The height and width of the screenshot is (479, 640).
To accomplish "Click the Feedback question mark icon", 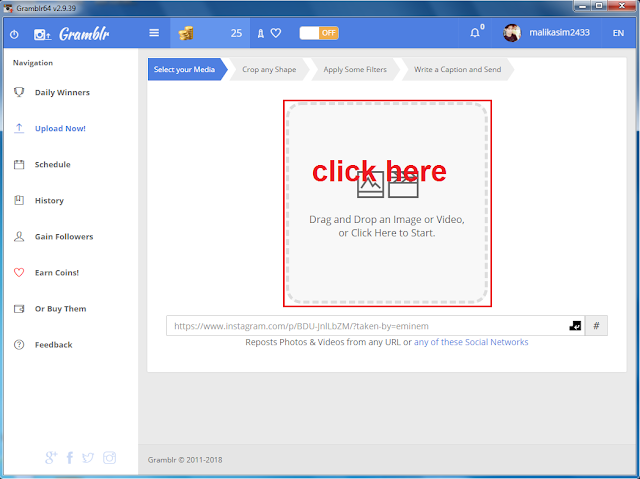I will coord(19,345).
